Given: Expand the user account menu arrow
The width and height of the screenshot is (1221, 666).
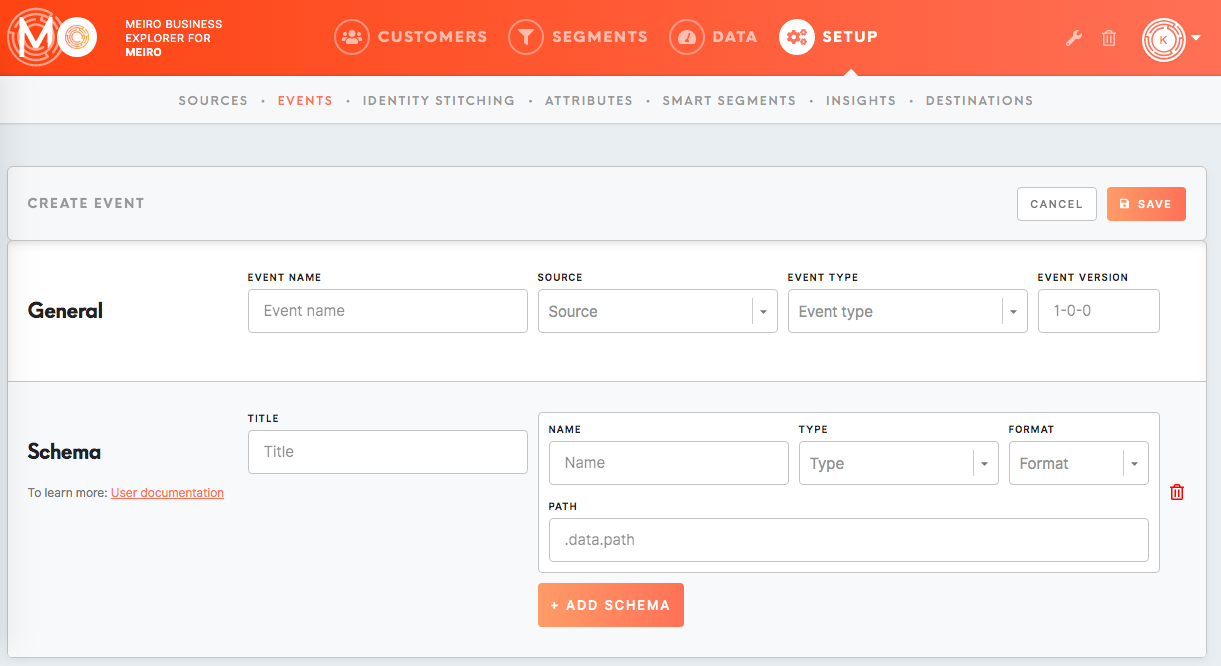Looking at the screenshot, I should (1196, 39).
